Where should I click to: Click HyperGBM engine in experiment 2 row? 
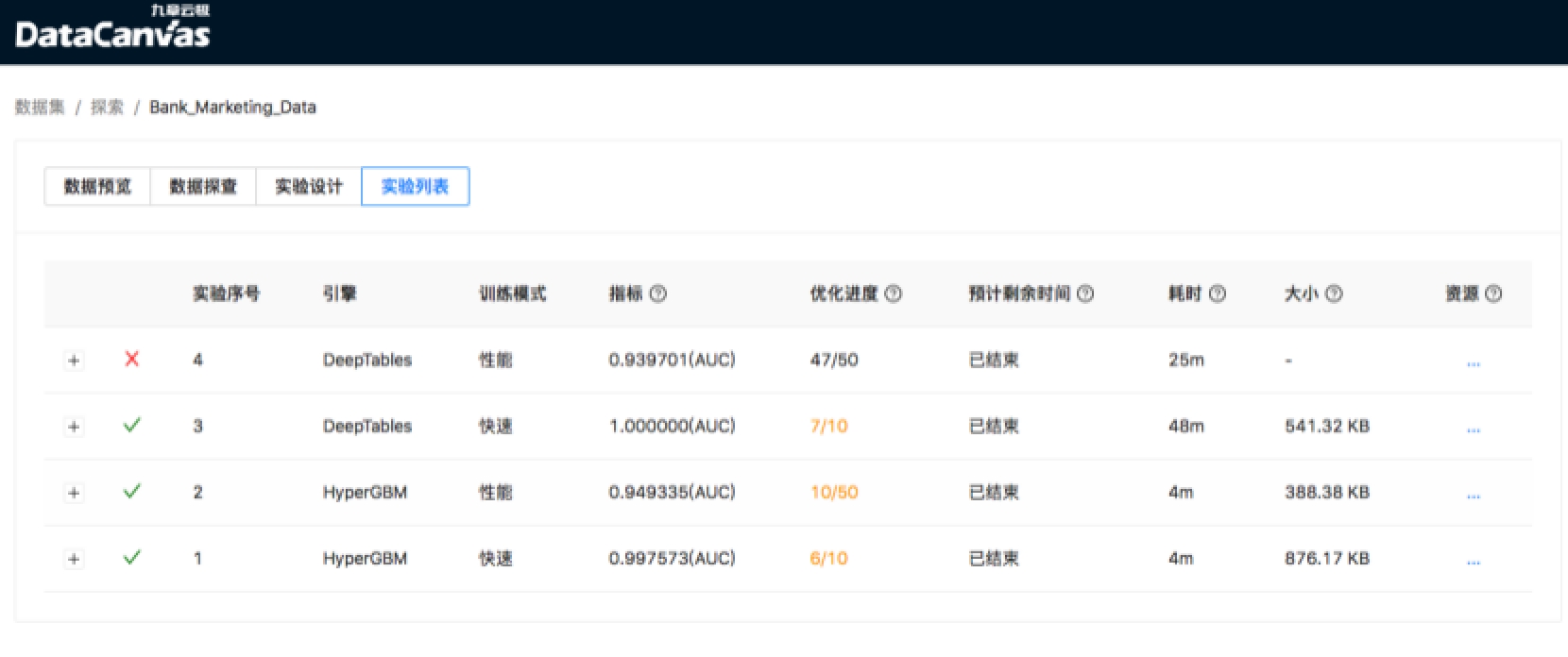click(x=365, y=492)
